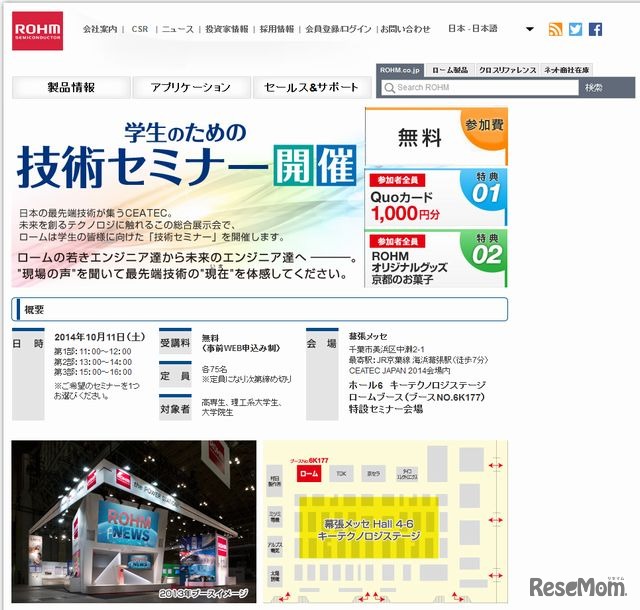
Task: Open the セールス&サポート menu
Action: point(312,87)
